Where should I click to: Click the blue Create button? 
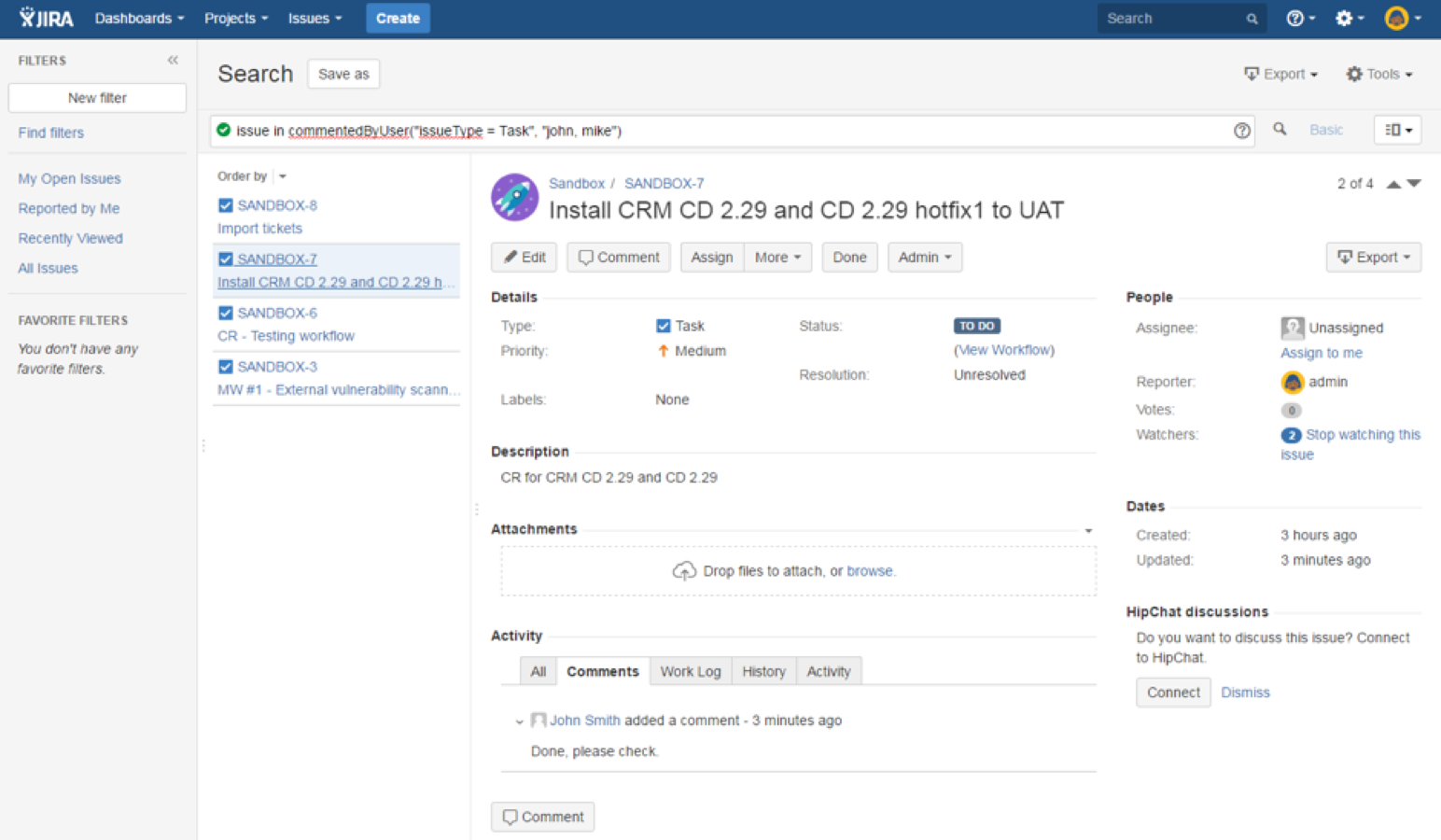(x=398, y=18)
